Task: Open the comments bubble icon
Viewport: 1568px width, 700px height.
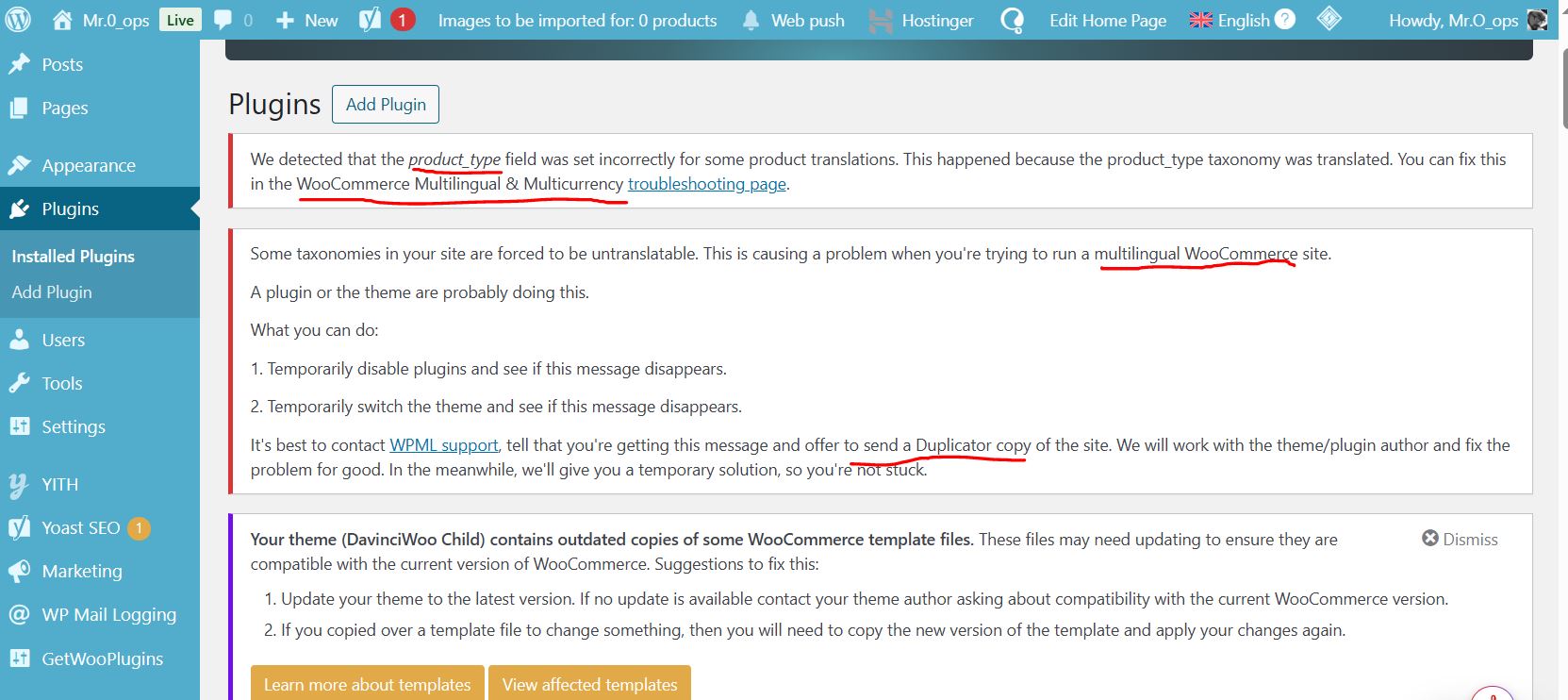Action: coord(223,20)
